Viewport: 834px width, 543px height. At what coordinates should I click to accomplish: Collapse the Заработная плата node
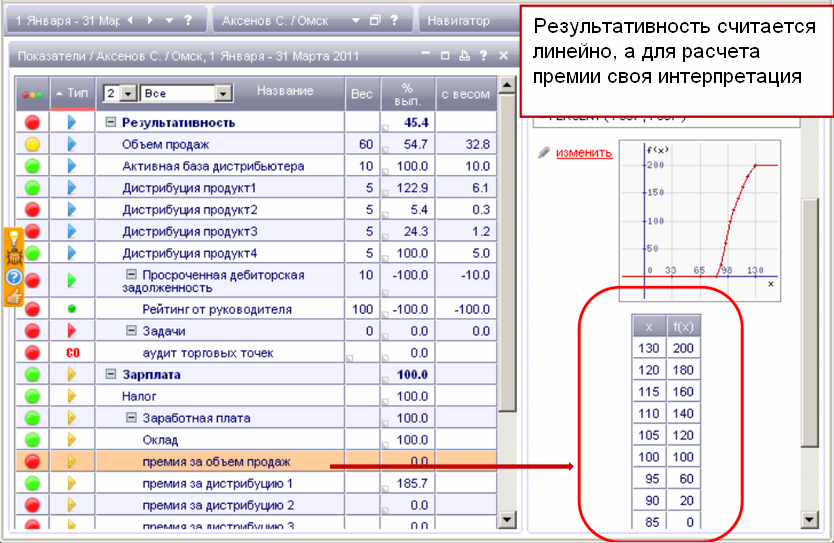[x=131, y=417]
